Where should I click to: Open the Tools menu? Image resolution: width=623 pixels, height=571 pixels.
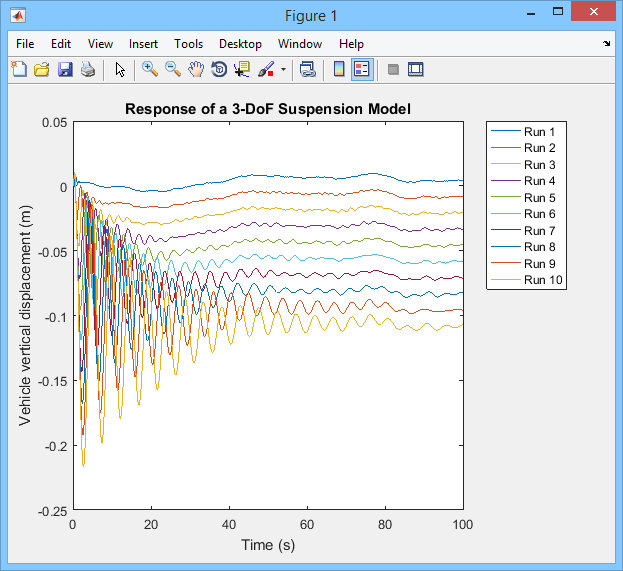point(188,44)
